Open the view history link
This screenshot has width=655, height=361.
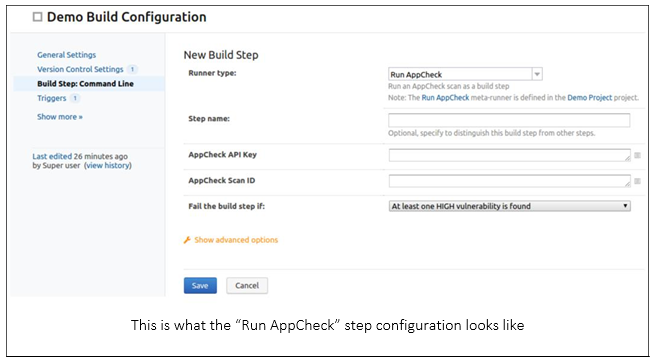(108, 165)
